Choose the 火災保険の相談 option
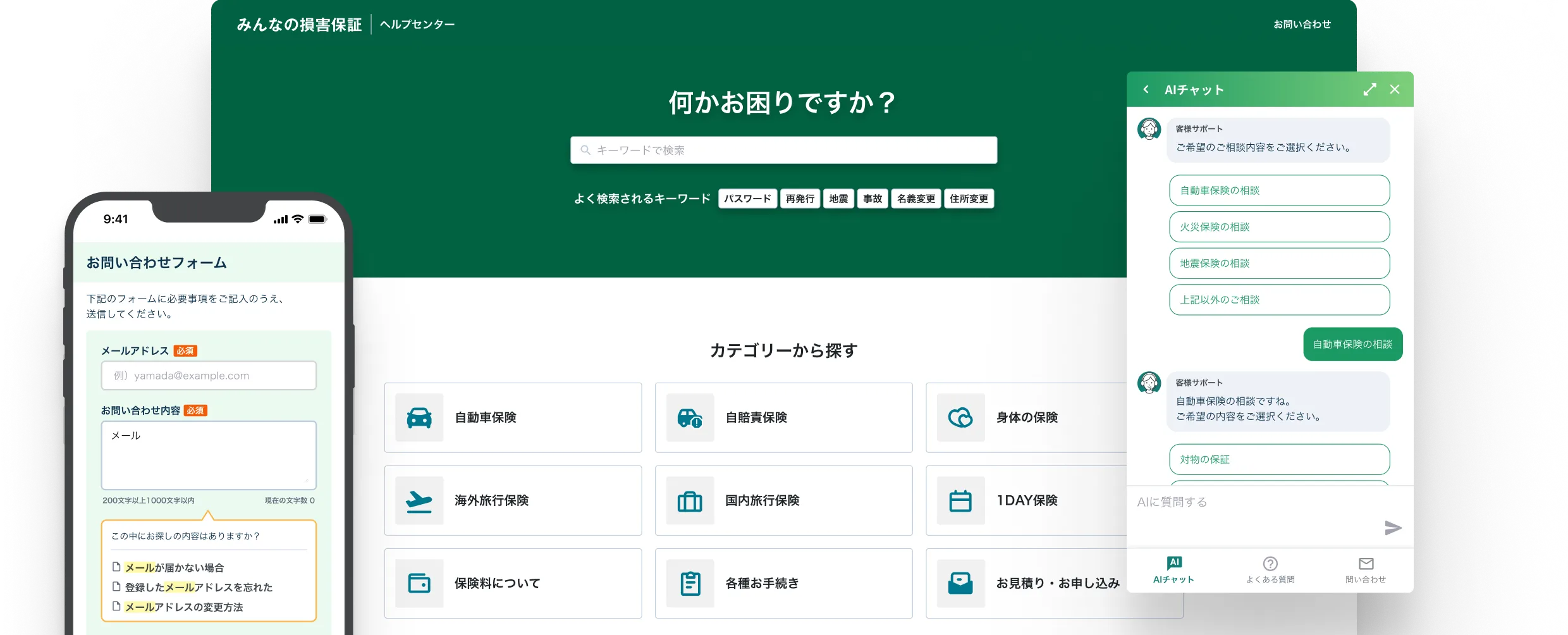This screenshot has width=1568, height=635. (x=1279, y=227)
